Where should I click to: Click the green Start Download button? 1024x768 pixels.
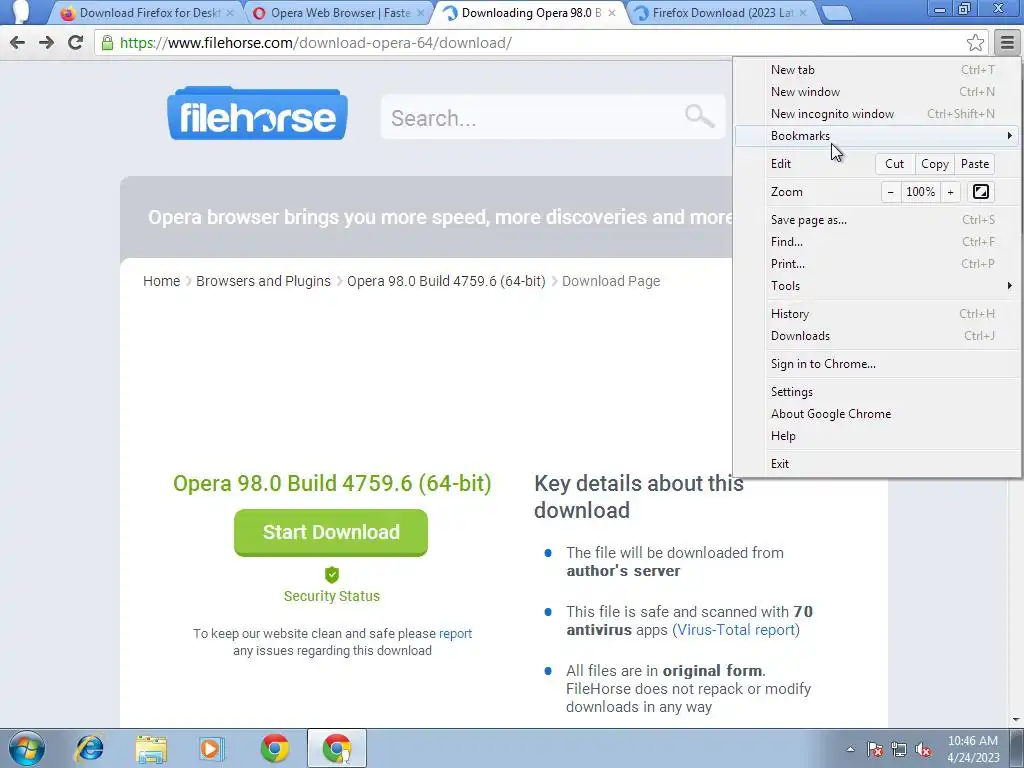331,532
